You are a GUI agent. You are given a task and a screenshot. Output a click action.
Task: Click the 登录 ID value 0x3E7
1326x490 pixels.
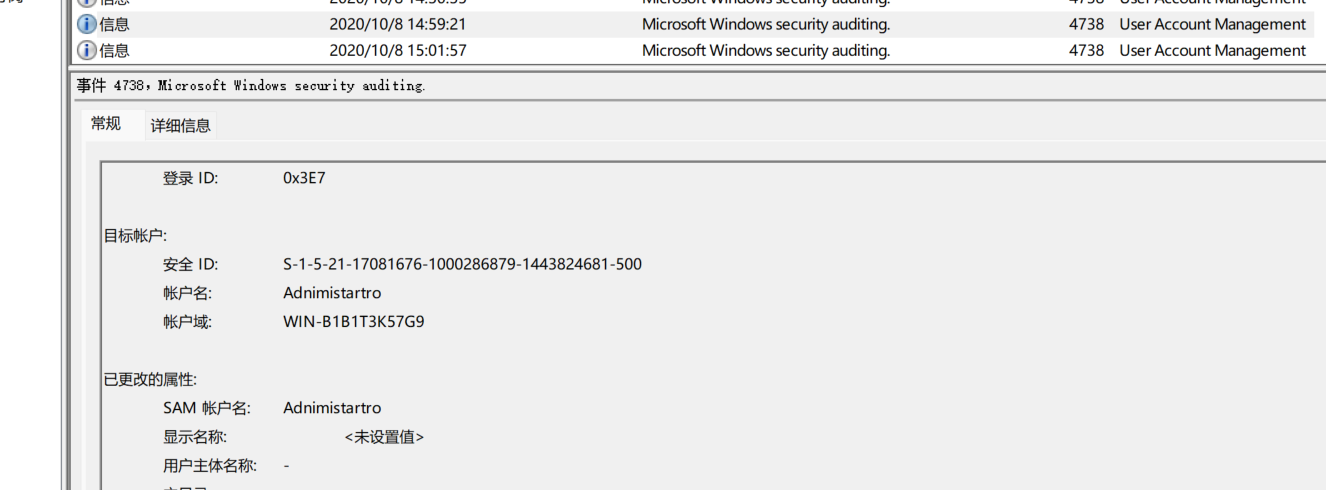click(304, 178)
